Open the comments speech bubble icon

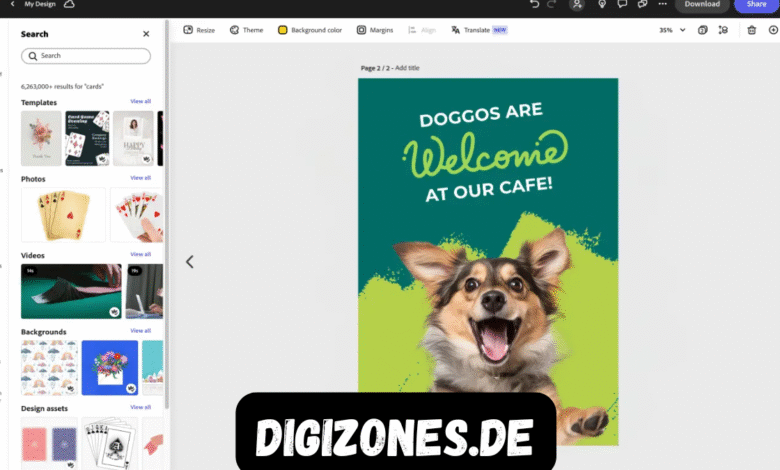point(622,5)
